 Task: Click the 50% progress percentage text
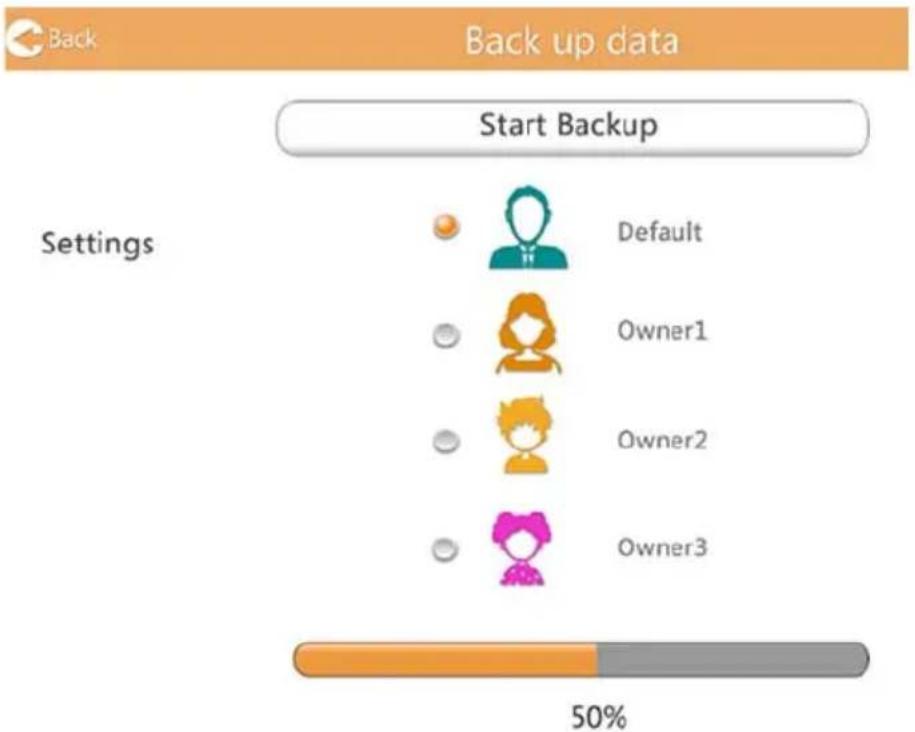(x=599, y=717)
